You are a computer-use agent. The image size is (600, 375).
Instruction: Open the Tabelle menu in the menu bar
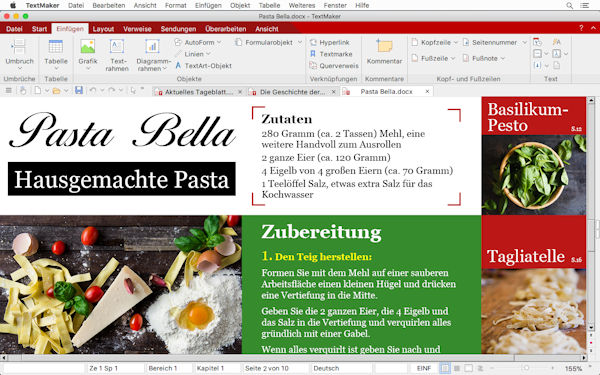coord(269,5)
